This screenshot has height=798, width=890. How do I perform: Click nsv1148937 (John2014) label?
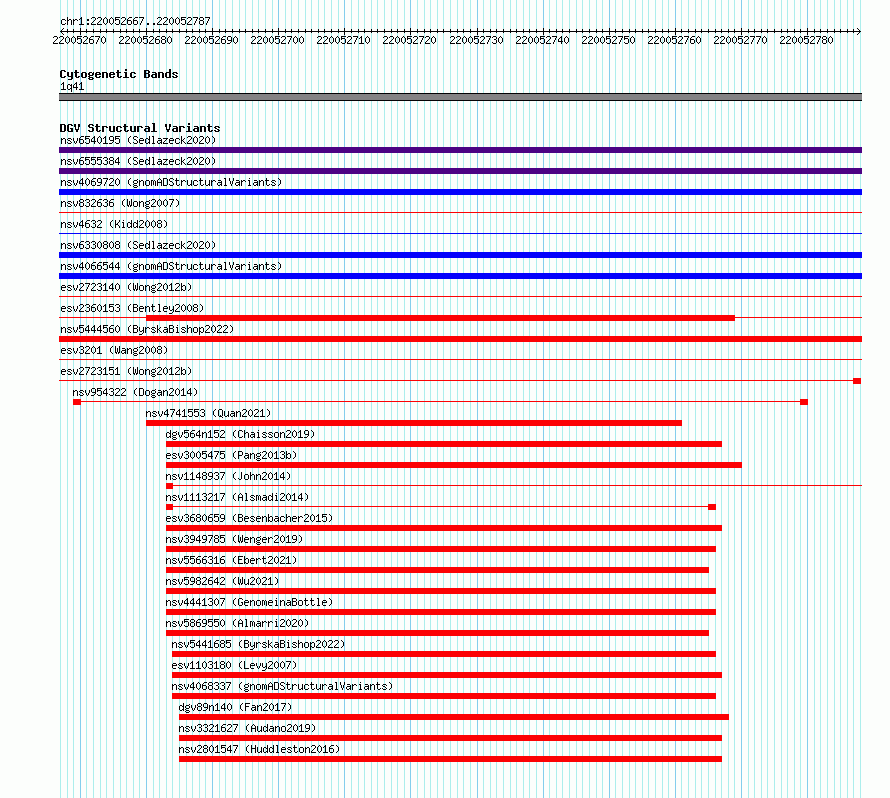pos(228,476)
